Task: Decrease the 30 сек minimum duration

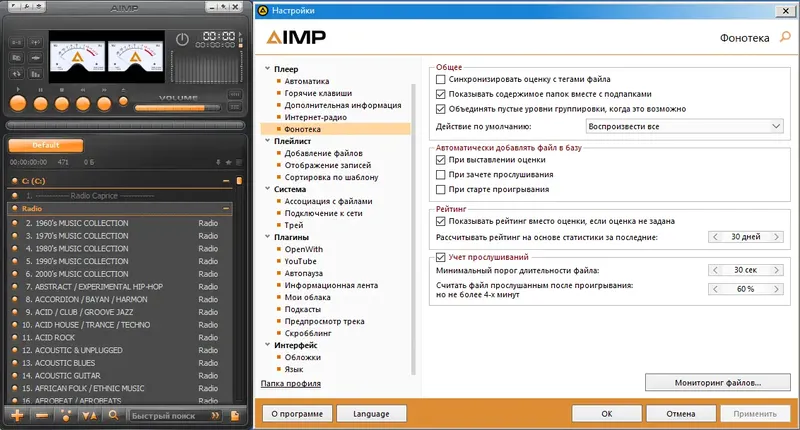Action: click(x=715, y=270)
